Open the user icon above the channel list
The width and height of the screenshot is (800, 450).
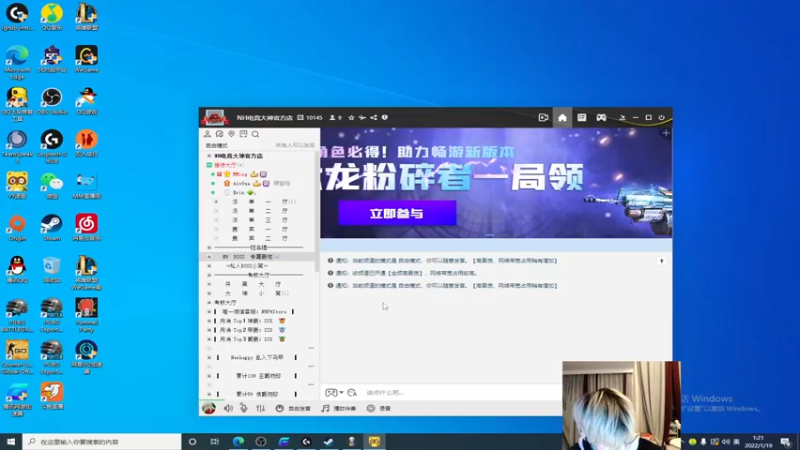point(207,134)
